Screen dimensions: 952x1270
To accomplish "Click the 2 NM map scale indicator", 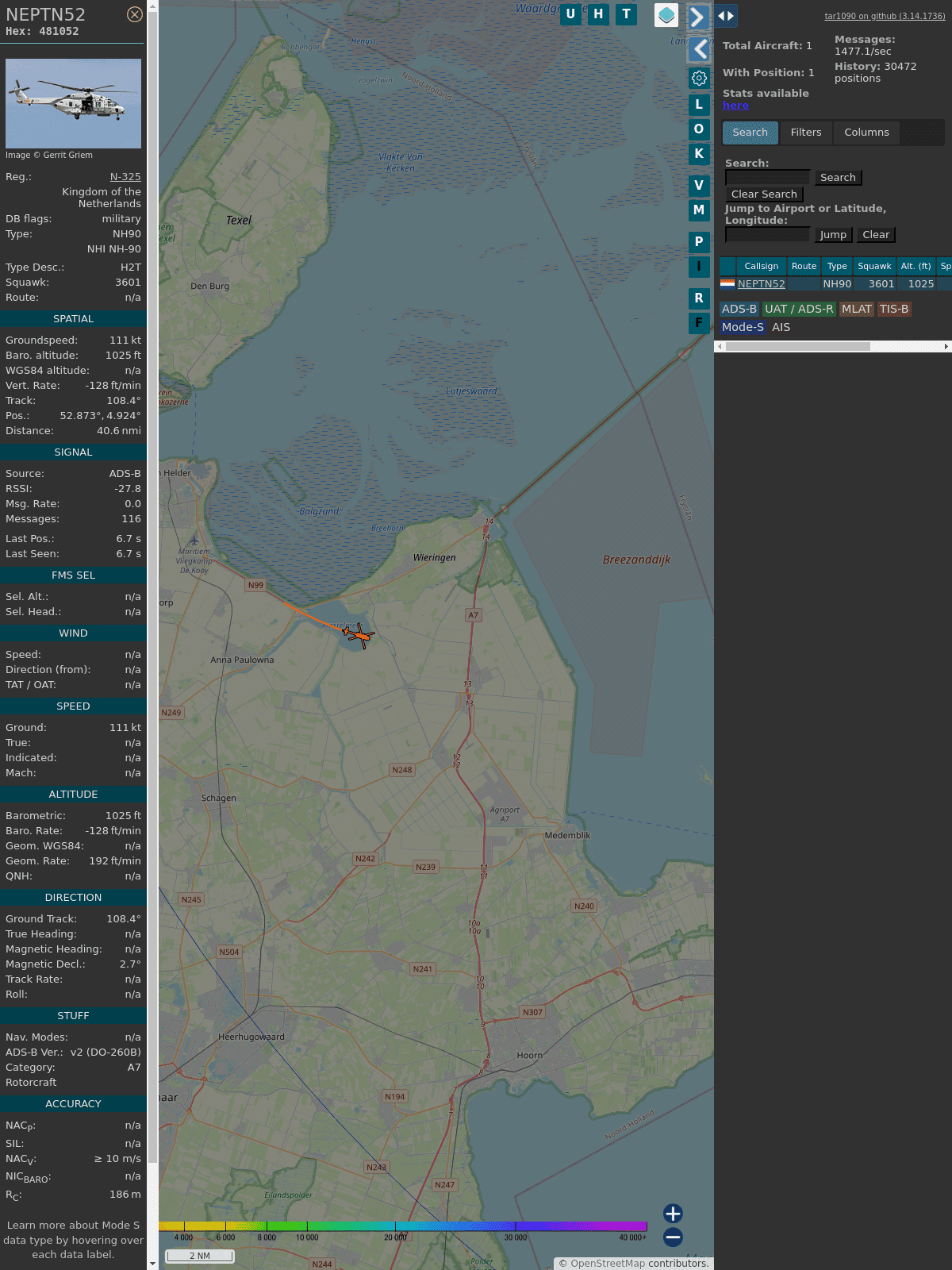I will [x=200, y=1256].
